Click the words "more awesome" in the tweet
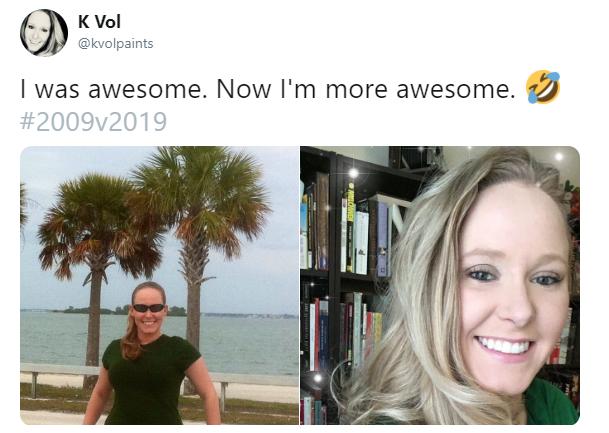Screen dimensions: 609x433 tap(418, 89)
